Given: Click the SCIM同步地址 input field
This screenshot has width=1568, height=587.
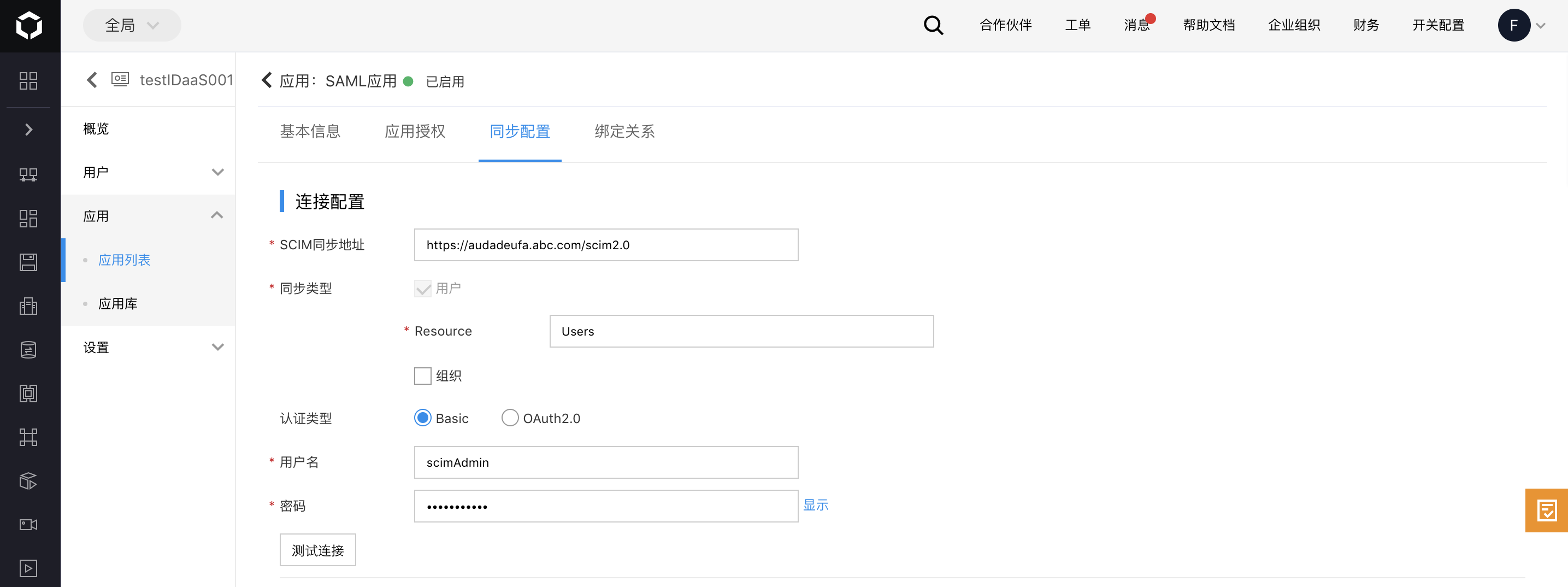Looking at the screenshot, I should (x=606, y=245).
